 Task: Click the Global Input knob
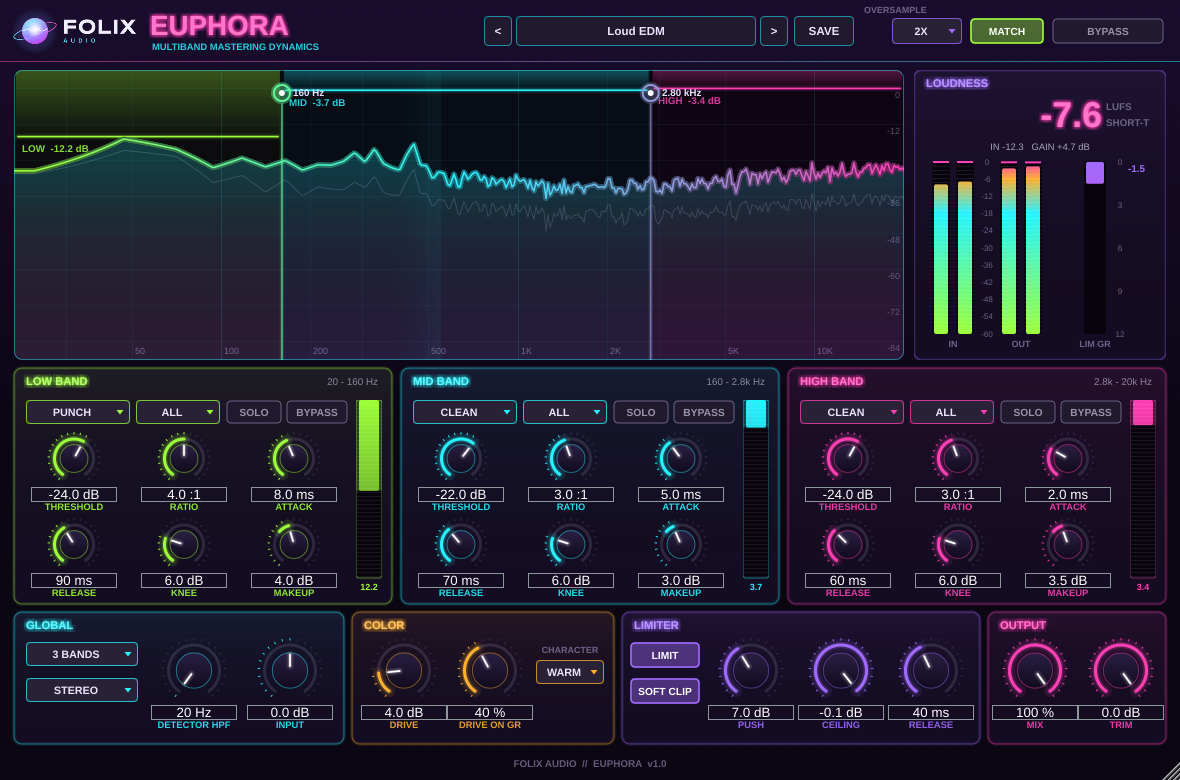[x=290, y=670]
